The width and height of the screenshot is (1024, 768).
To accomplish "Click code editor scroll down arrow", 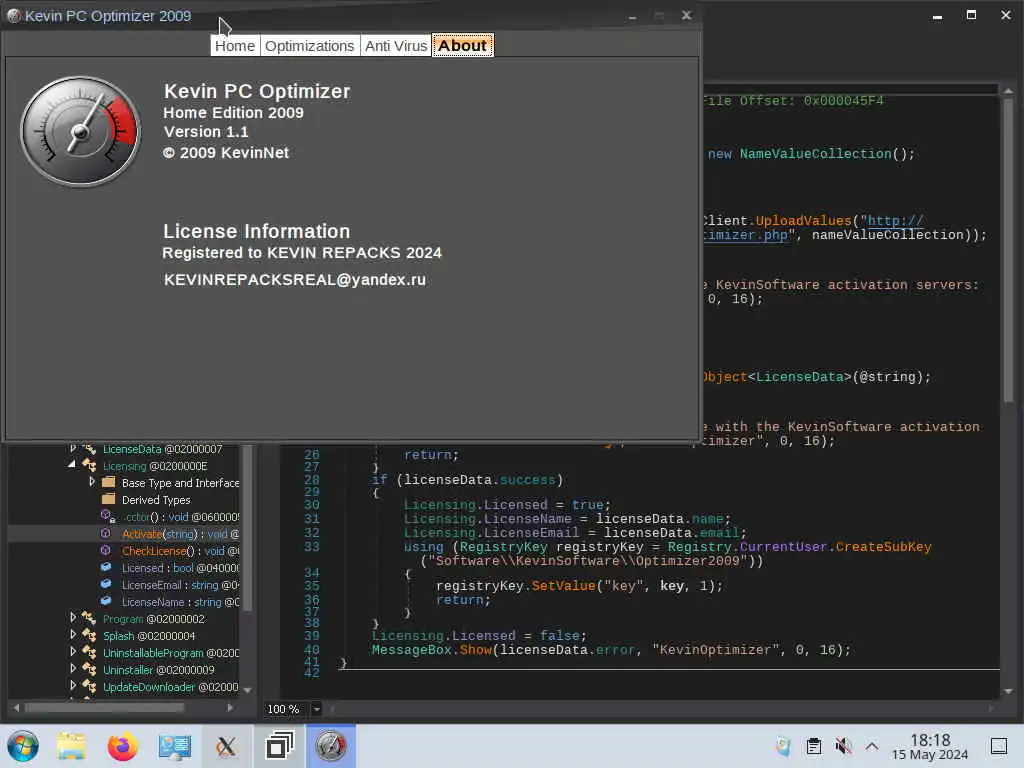I will coord(1008,690).
